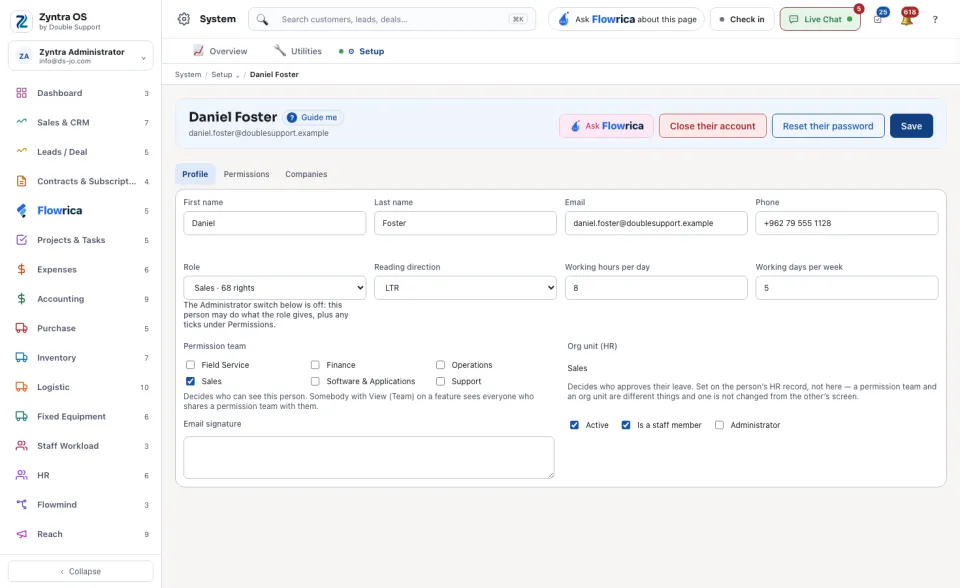960x588 pixels.
Task: Open the help question mark icon
Action: click(x=935, y=20)
